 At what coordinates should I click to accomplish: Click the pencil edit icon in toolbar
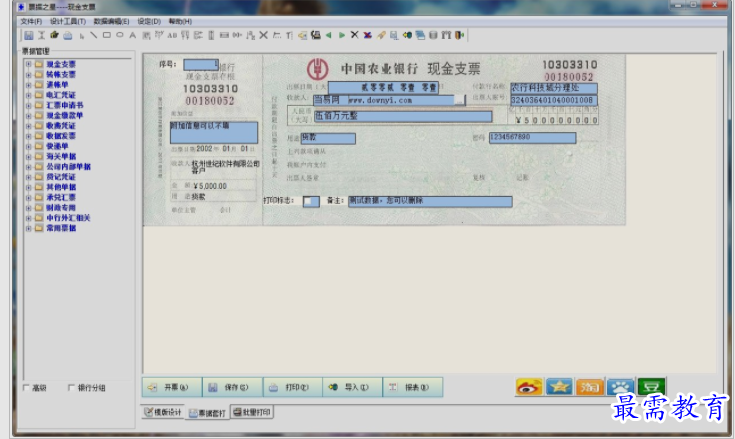coord(381,35)
